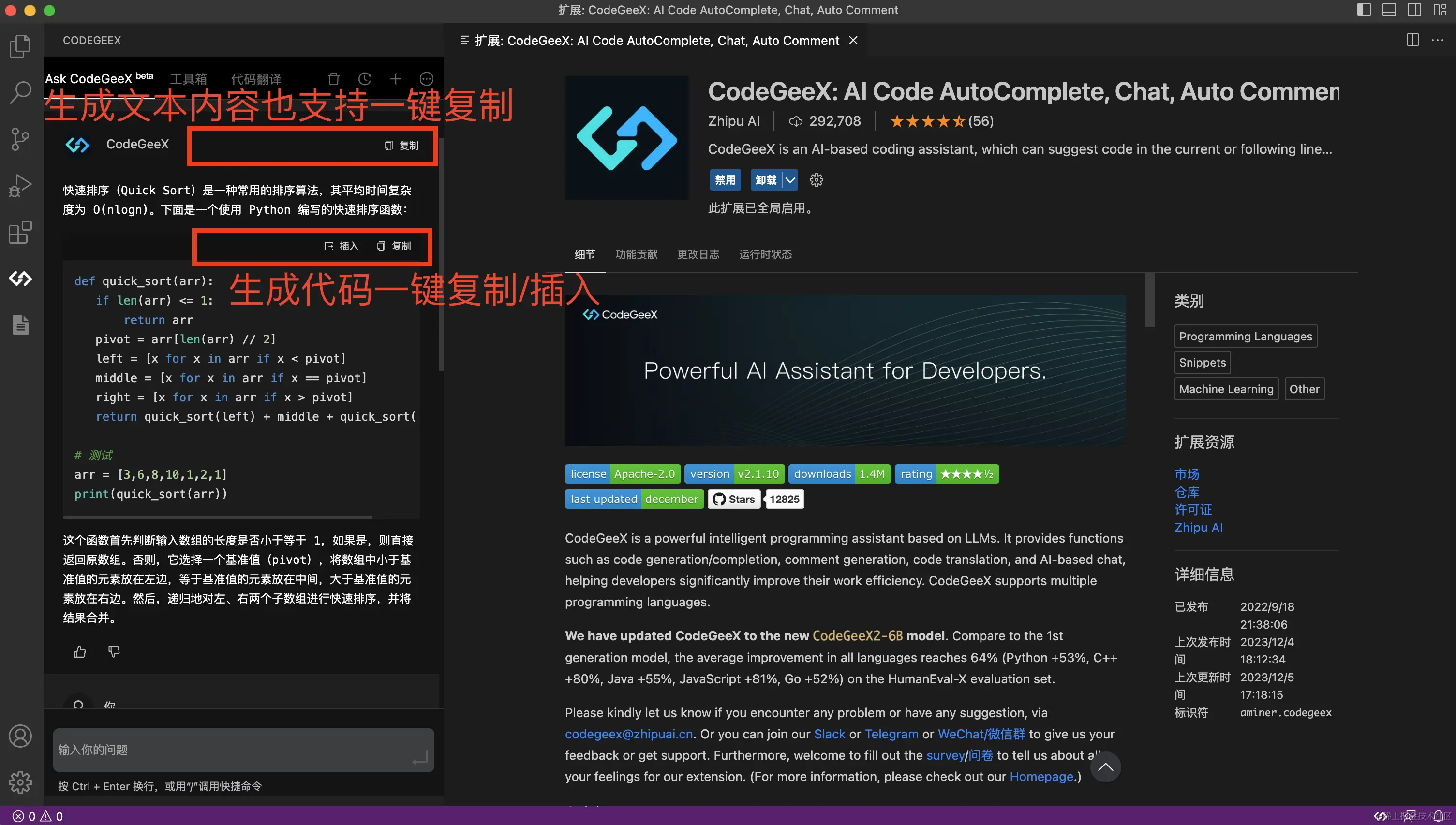
Task: Open Source Control from activity bar
Action: tap(20, 139)
